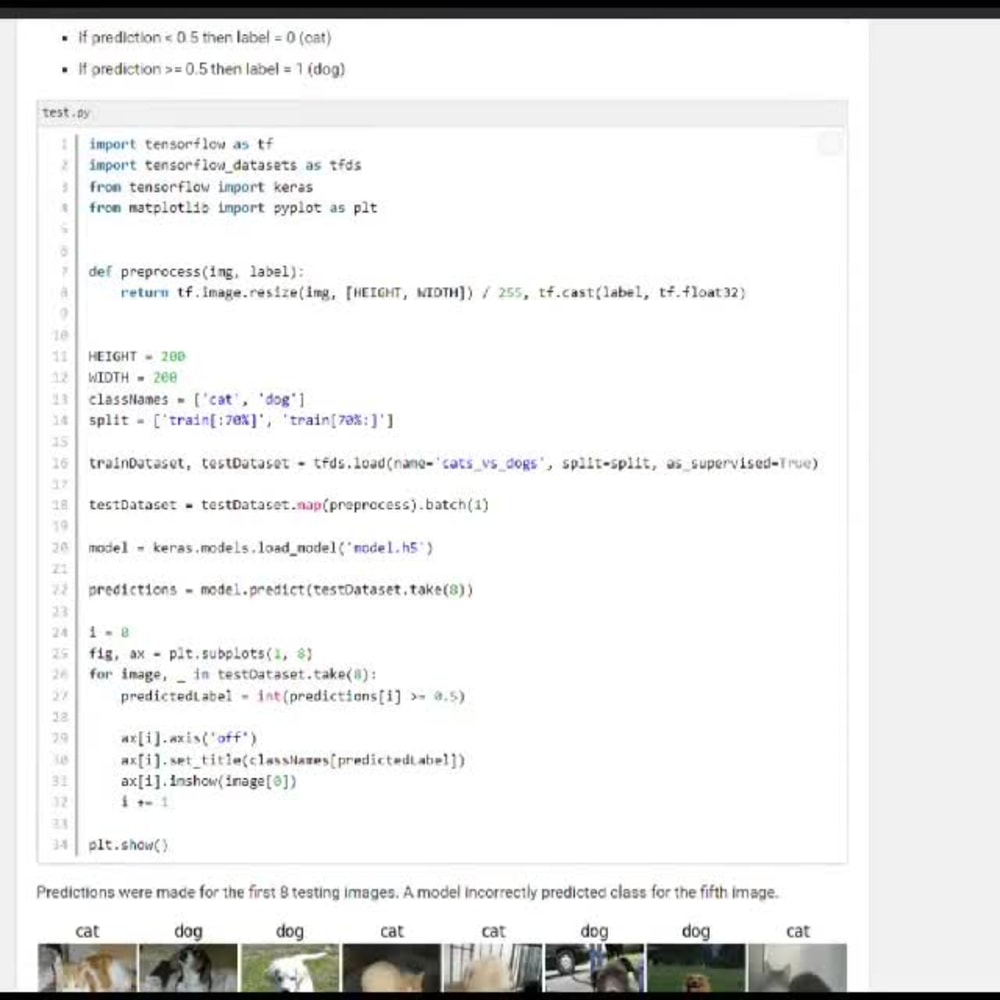Click code line 'ax[i].imshow(image[0])'
The image size is (1000, 1000).
209,781
